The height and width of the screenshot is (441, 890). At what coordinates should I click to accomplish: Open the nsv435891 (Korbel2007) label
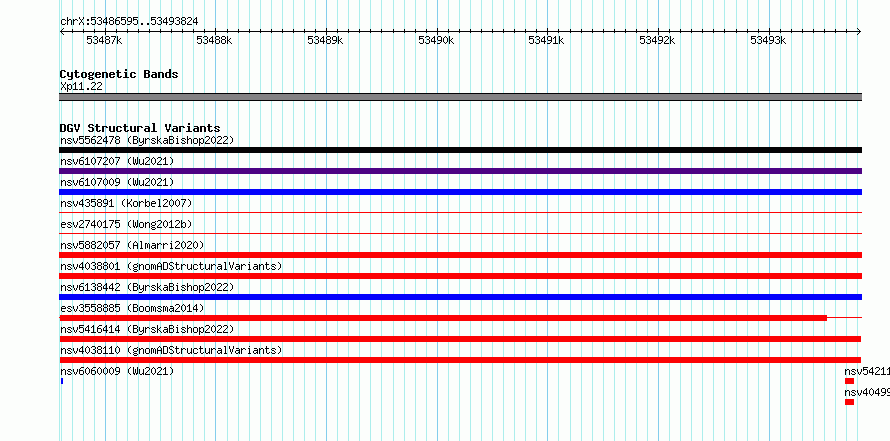tap(126, 203)
